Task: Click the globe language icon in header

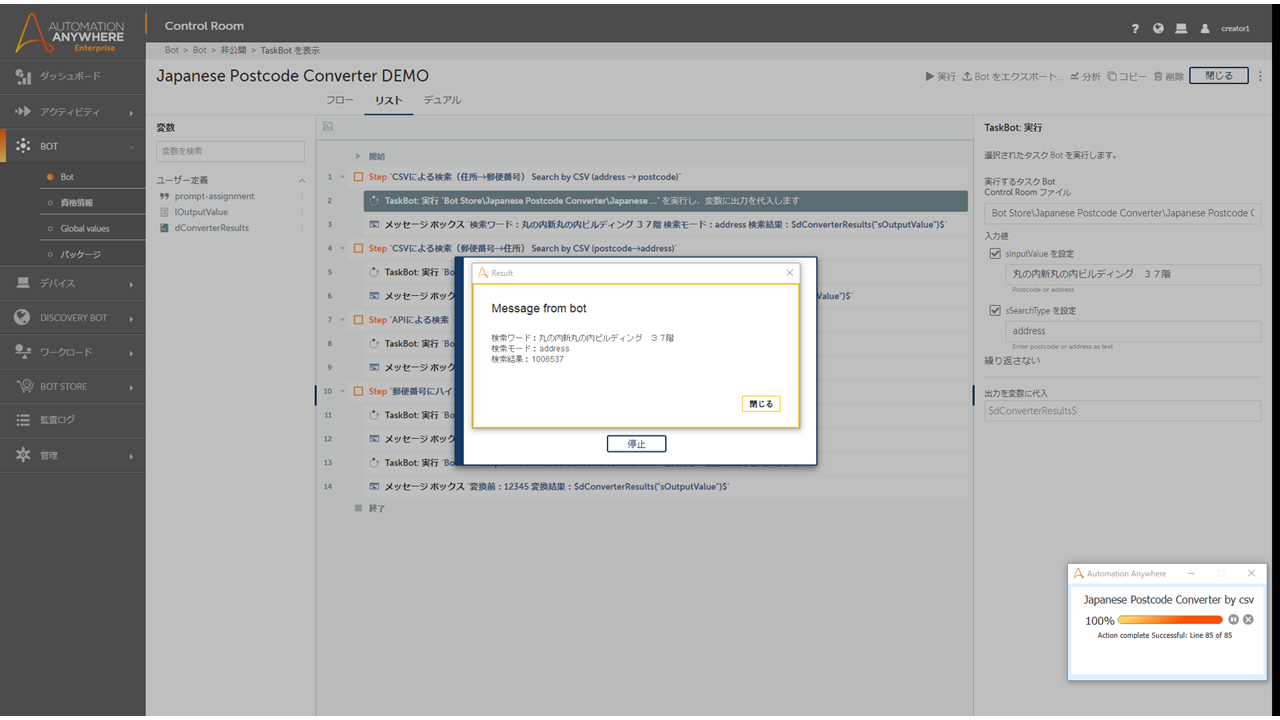Action: 1158,29
